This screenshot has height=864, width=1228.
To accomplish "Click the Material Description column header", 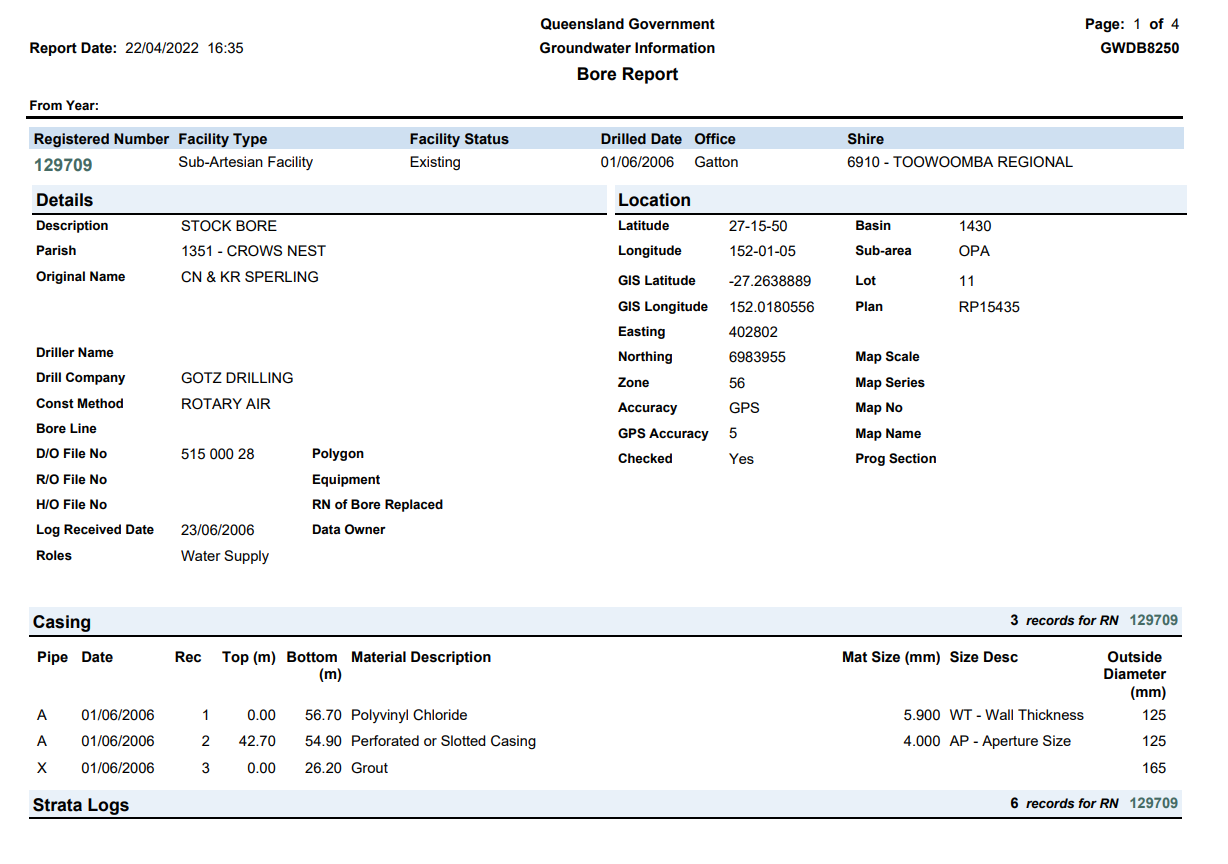I will (421, 657).
